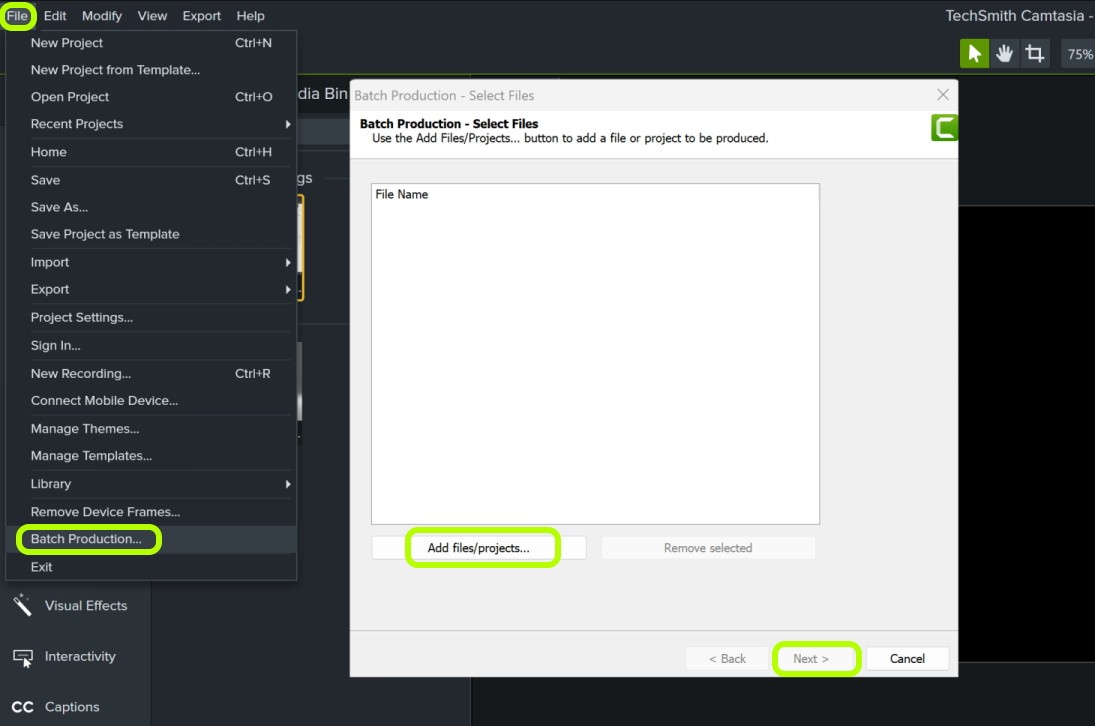Open the canvas zoom percentage dropdown

coord(1078,54)
